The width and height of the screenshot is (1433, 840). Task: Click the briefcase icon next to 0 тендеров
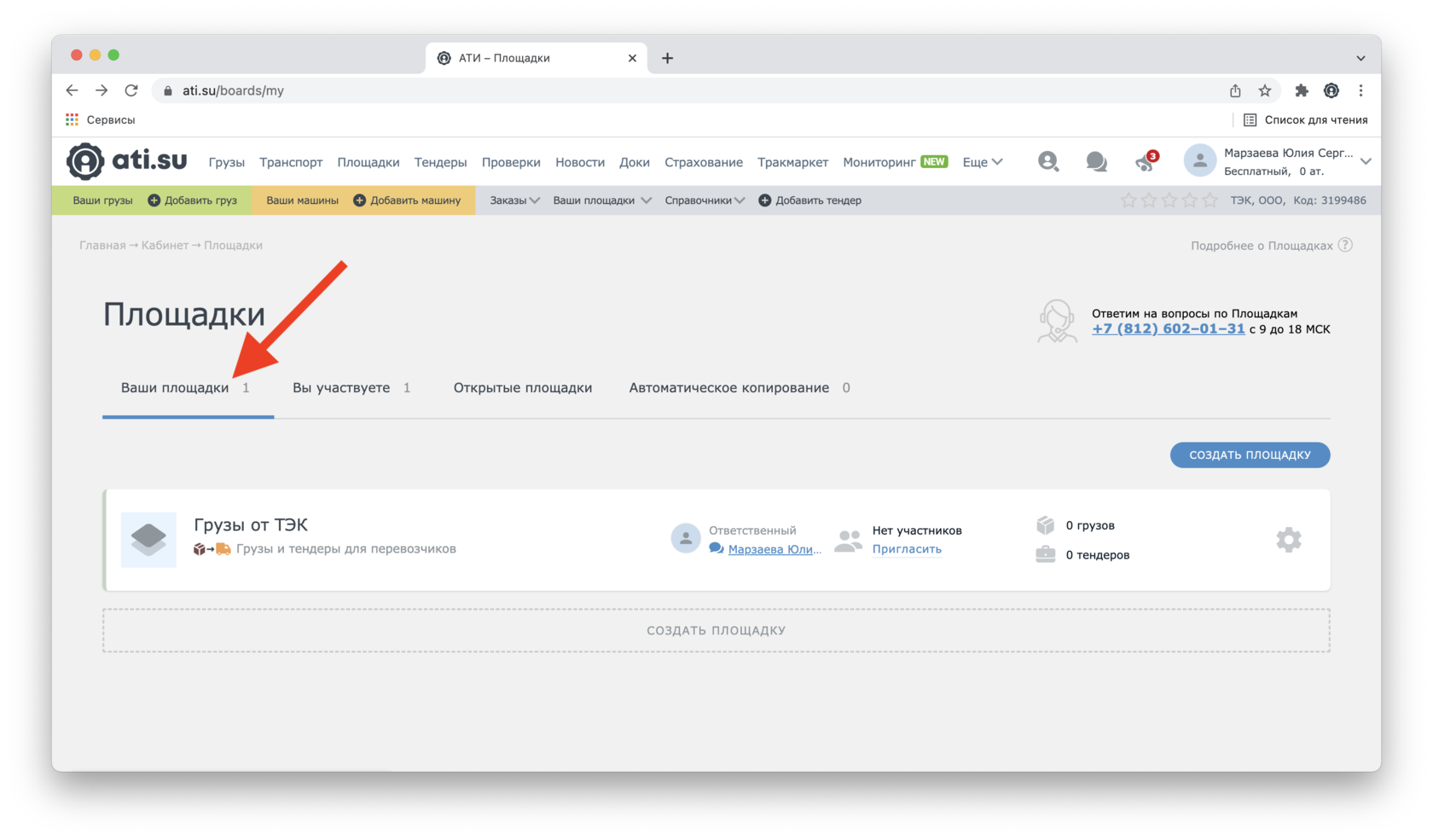[x=1045, y=554]
